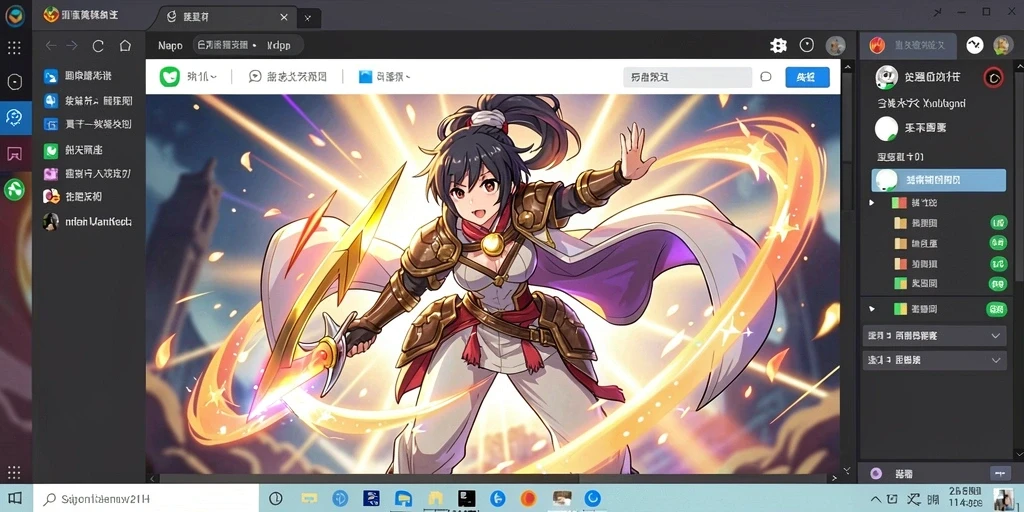Switch to the active browser tab with swirl icon
The image size is (1024, 512).
click(x=227, y=17)
